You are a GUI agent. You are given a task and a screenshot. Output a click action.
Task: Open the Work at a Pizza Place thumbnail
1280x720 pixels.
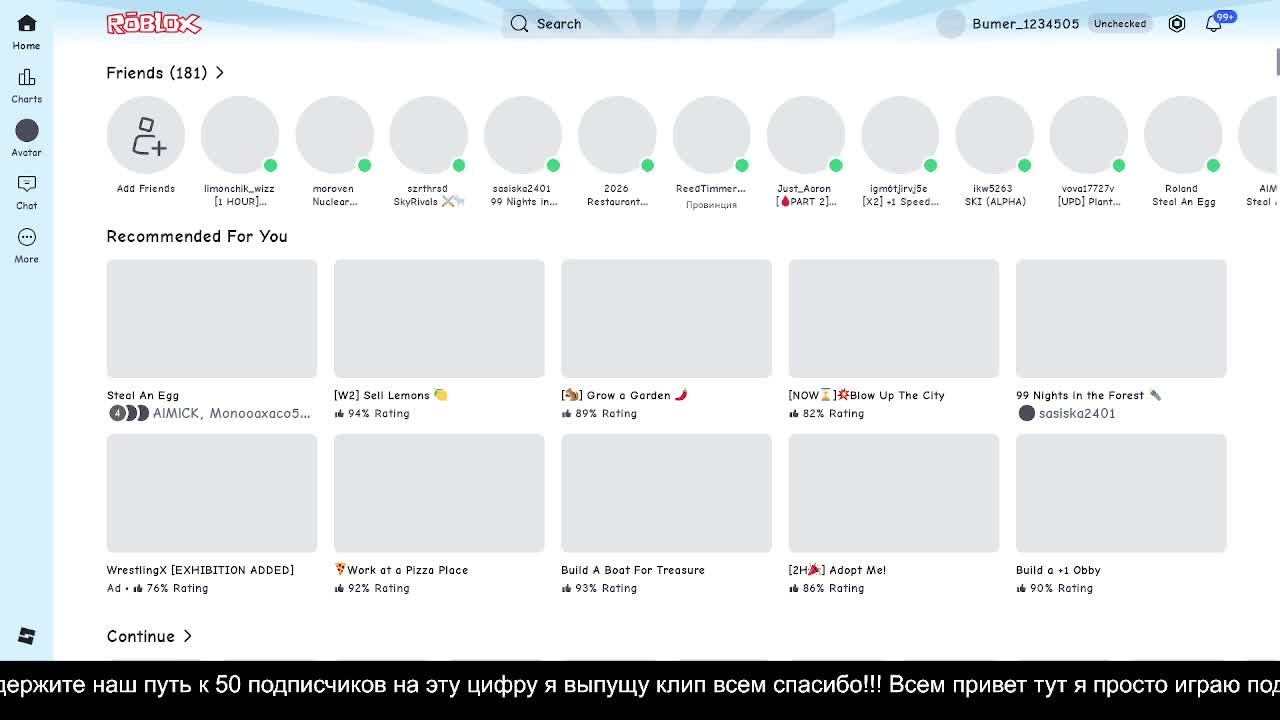pos(439,493)
